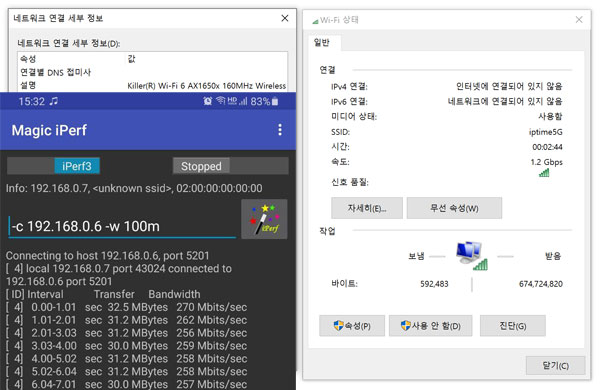
Task: Click the network computers activity icon
Action: tap(471, 256)
